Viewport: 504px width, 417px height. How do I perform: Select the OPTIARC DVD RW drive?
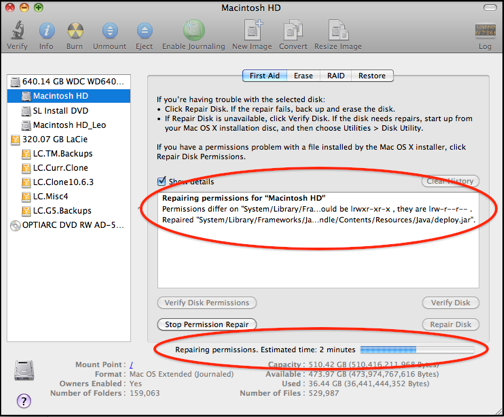click(69, 225)
